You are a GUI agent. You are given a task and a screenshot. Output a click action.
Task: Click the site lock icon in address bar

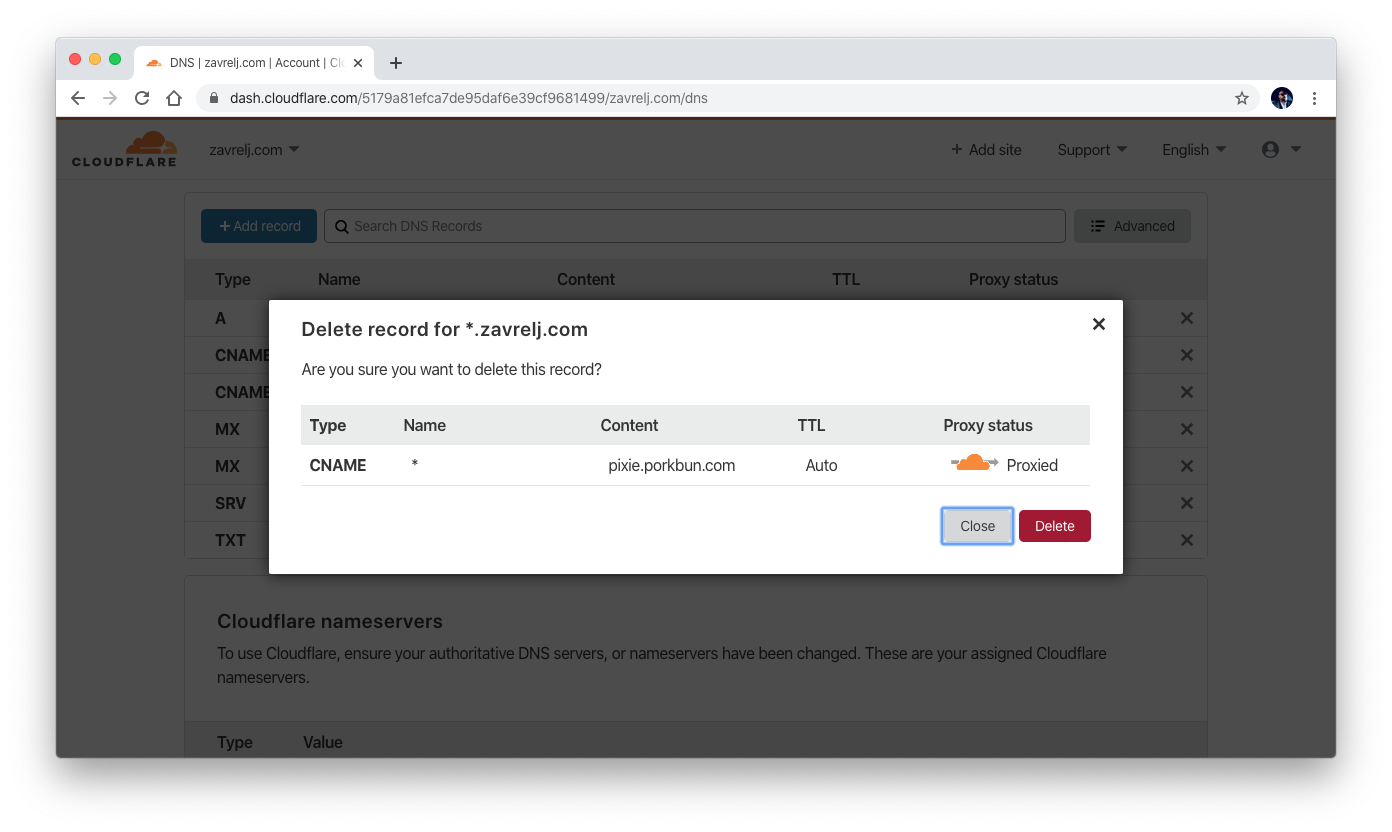(213, 98)
